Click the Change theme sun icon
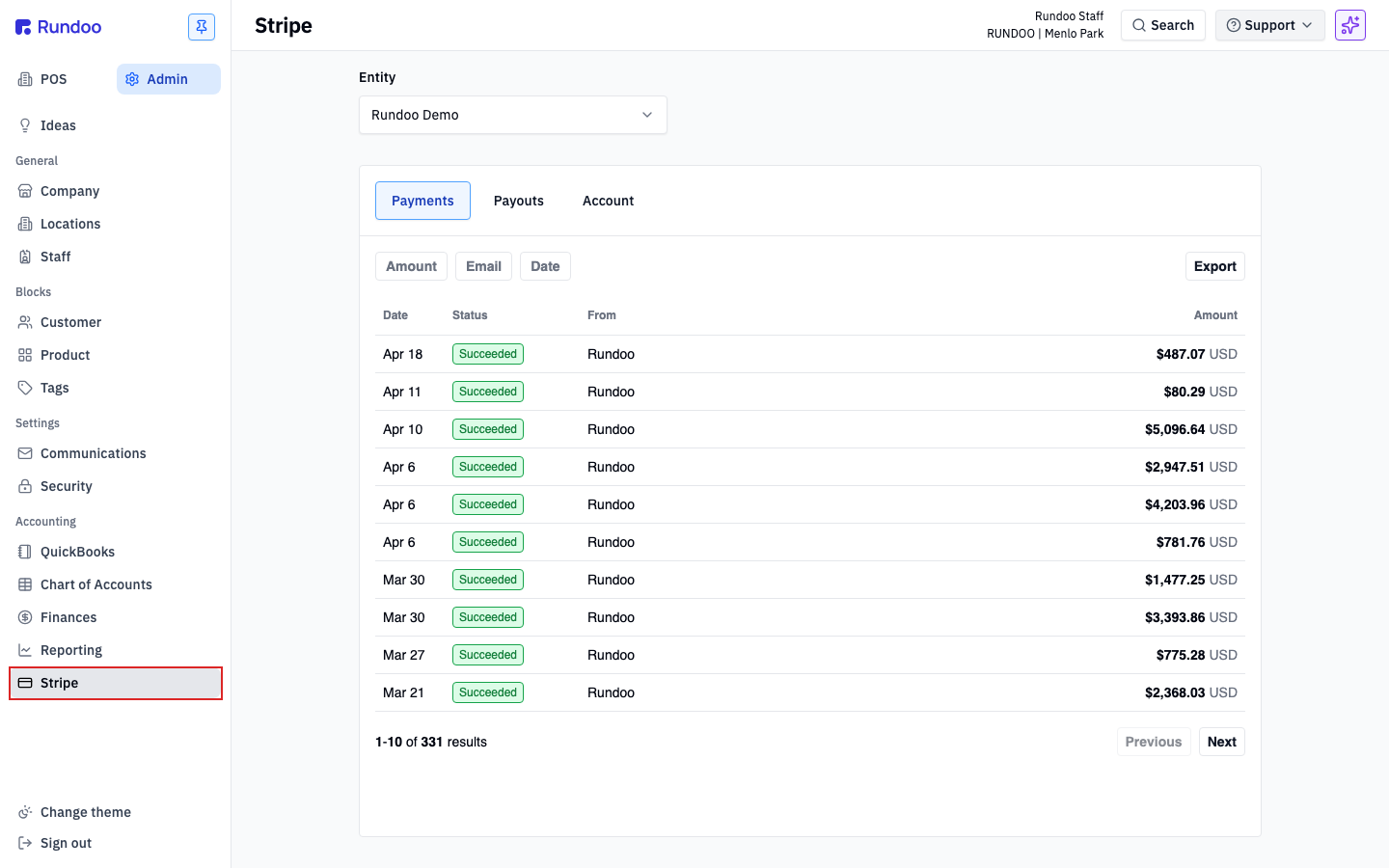1389x868 pixels. (25, 812)
